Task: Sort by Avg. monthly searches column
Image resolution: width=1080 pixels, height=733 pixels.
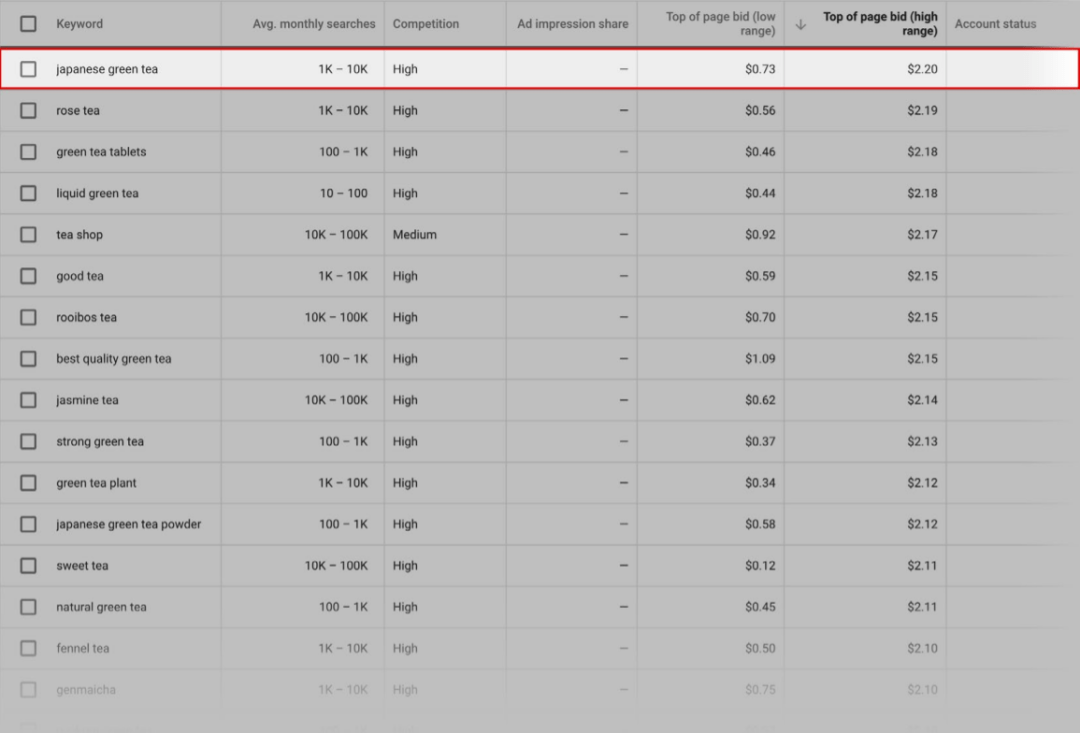Action: (314, 24)
